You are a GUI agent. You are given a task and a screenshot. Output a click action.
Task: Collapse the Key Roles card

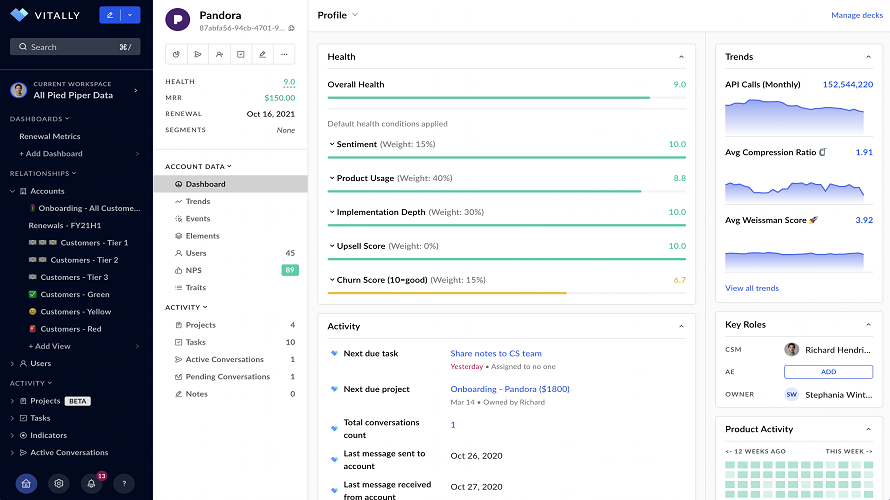[x=868, y=325]
